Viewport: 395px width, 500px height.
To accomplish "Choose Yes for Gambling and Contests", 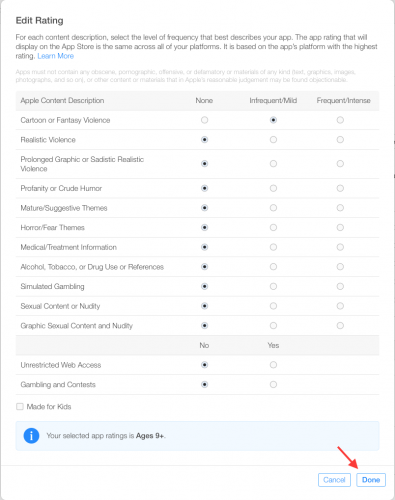I will pos(273,385).
